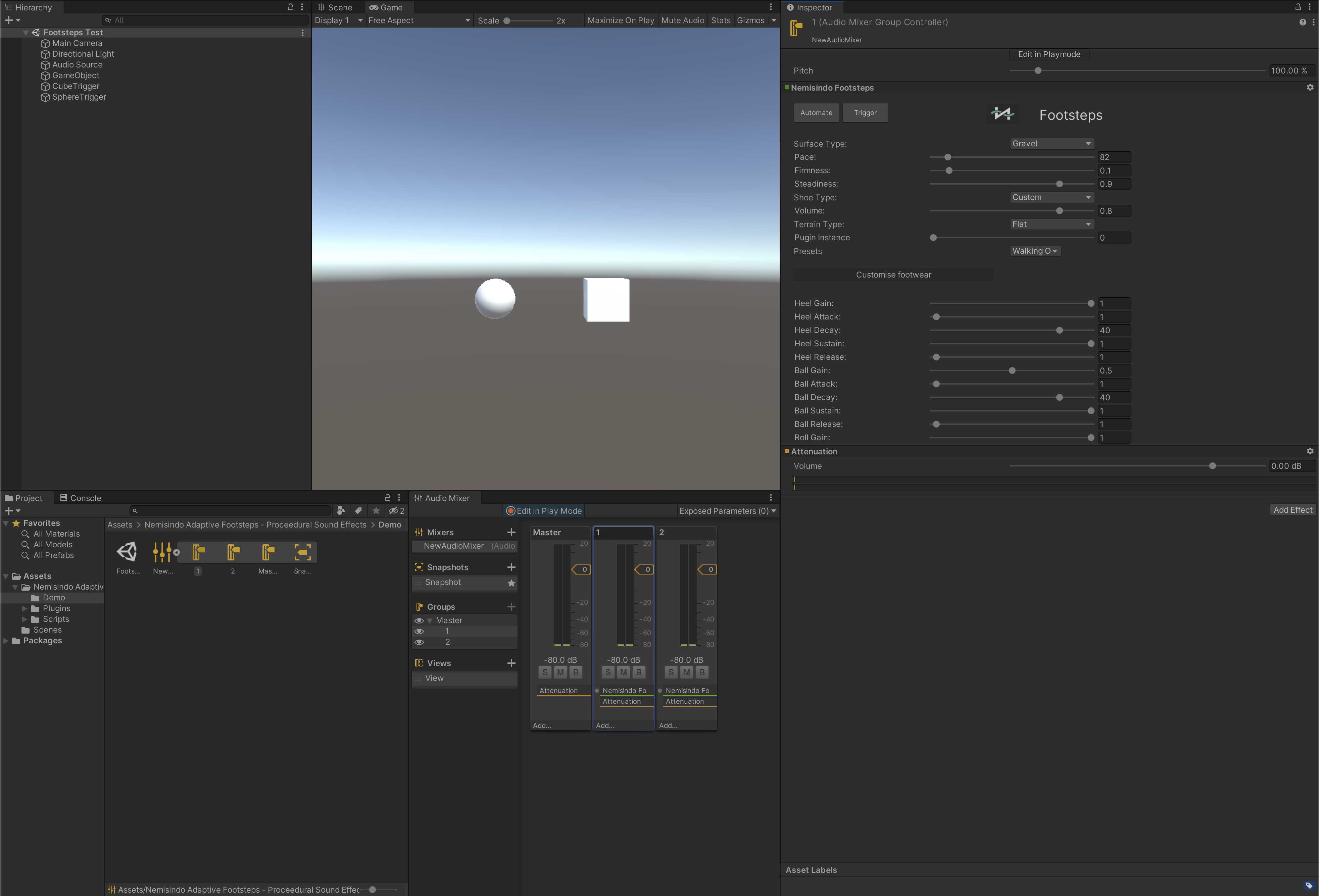Viewport: 1319px width, 896px height.
Task: Select the NewAudioMixer asset icon in Project
Action: pos(162,552)
